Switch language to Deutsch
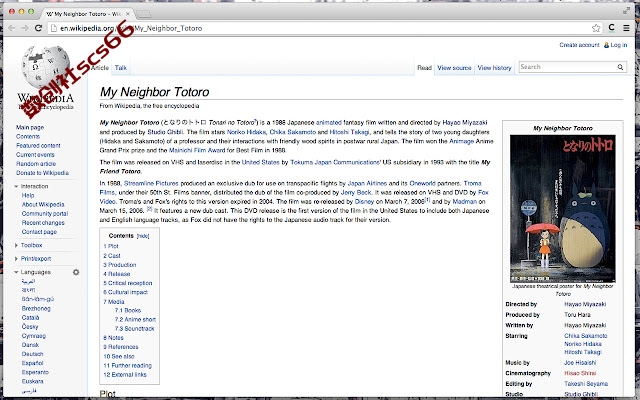The image size is (640, 400). [32, 354]
